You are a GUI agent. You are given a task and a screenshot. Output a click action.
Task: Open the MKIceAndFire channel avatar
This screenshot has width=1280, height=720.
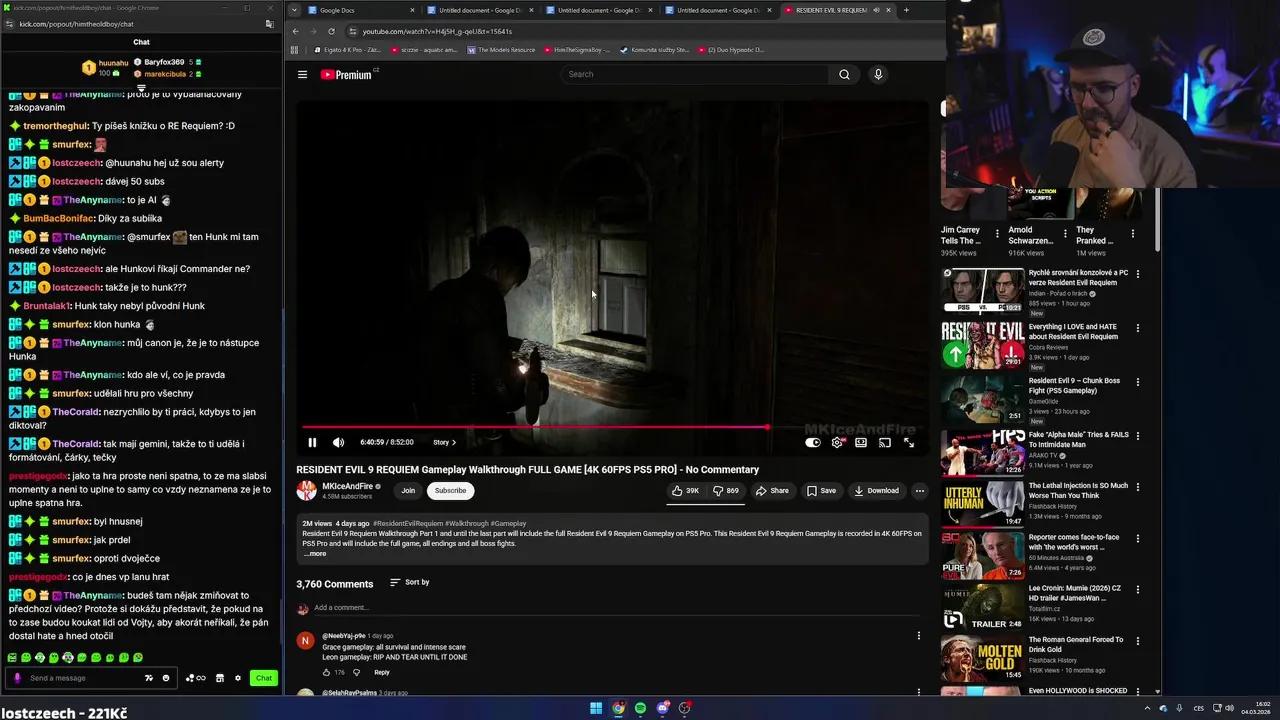tap(306, 490)
